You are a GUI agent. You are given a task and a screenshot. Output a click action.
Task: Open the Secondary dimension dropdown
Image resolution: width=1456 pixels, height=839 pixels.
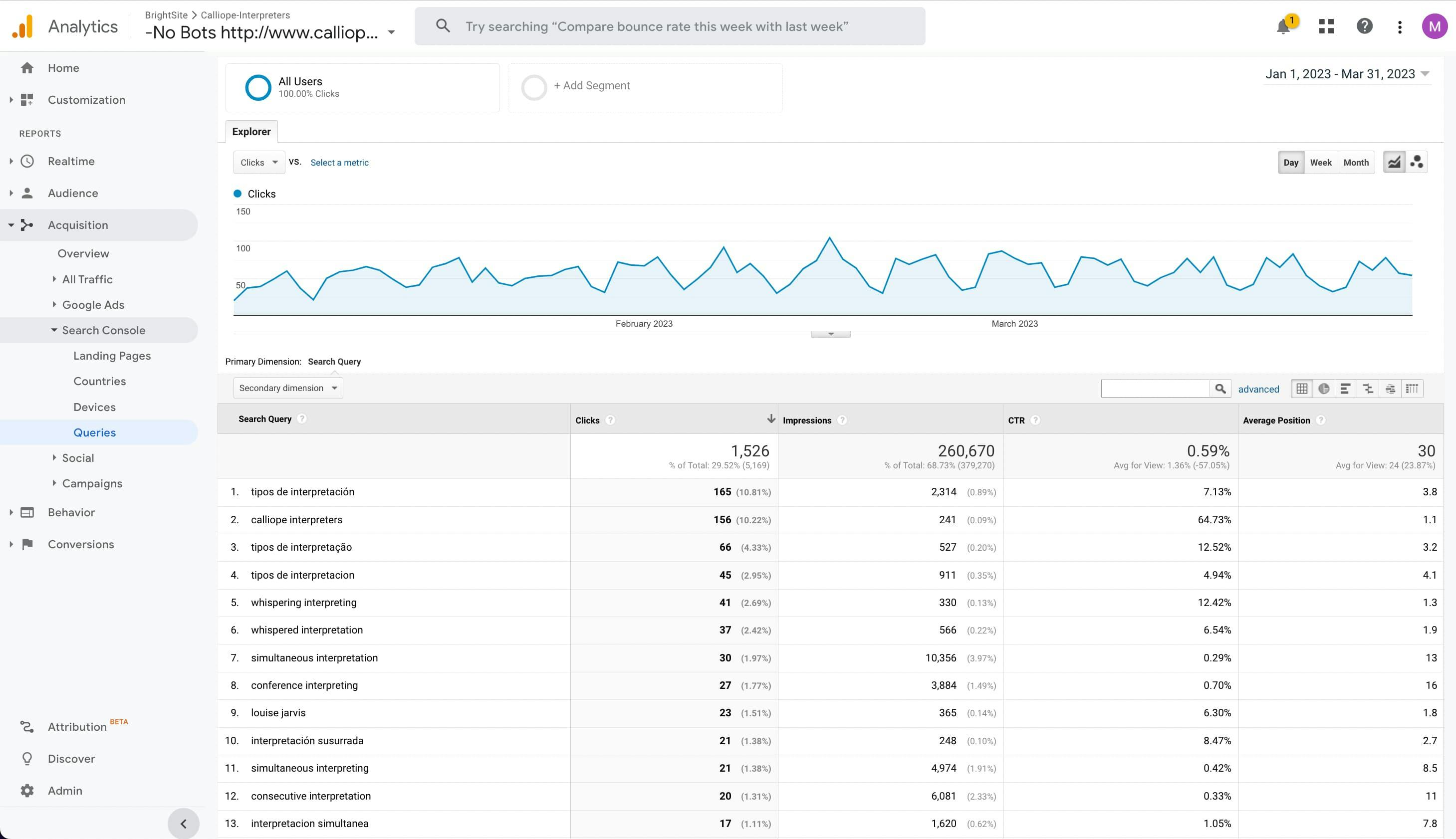pyautogui.click(x=287, y=389)
